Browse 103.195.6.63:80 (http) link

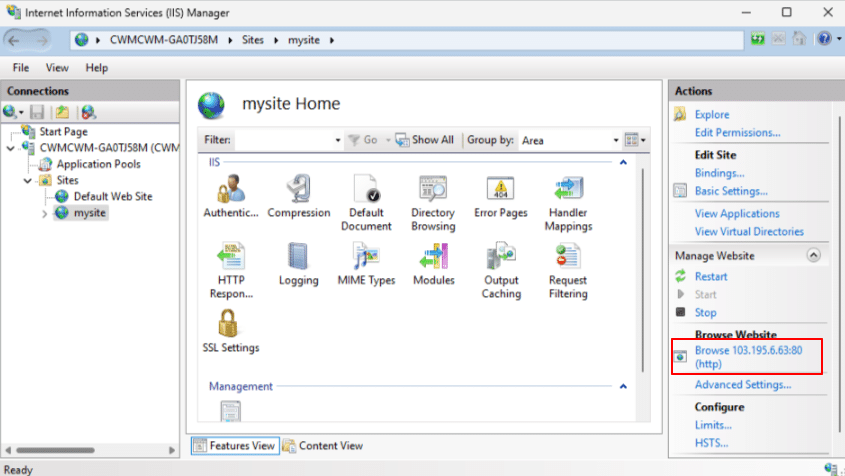(748, 357)
